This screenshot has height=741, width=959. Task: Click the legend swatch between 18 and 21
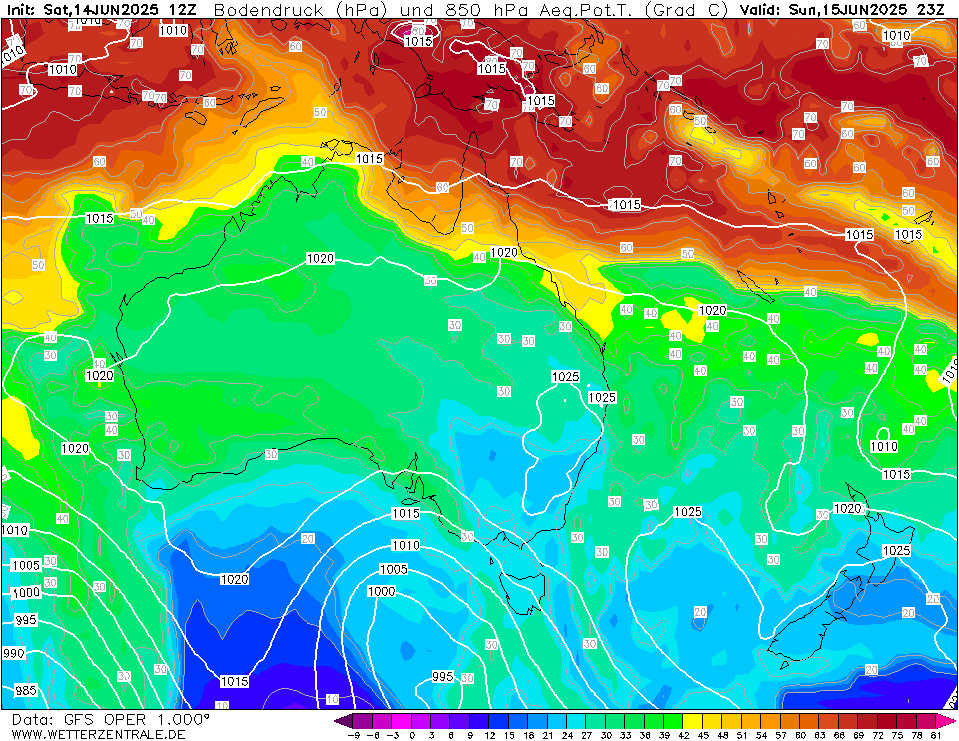pos(538,721)
